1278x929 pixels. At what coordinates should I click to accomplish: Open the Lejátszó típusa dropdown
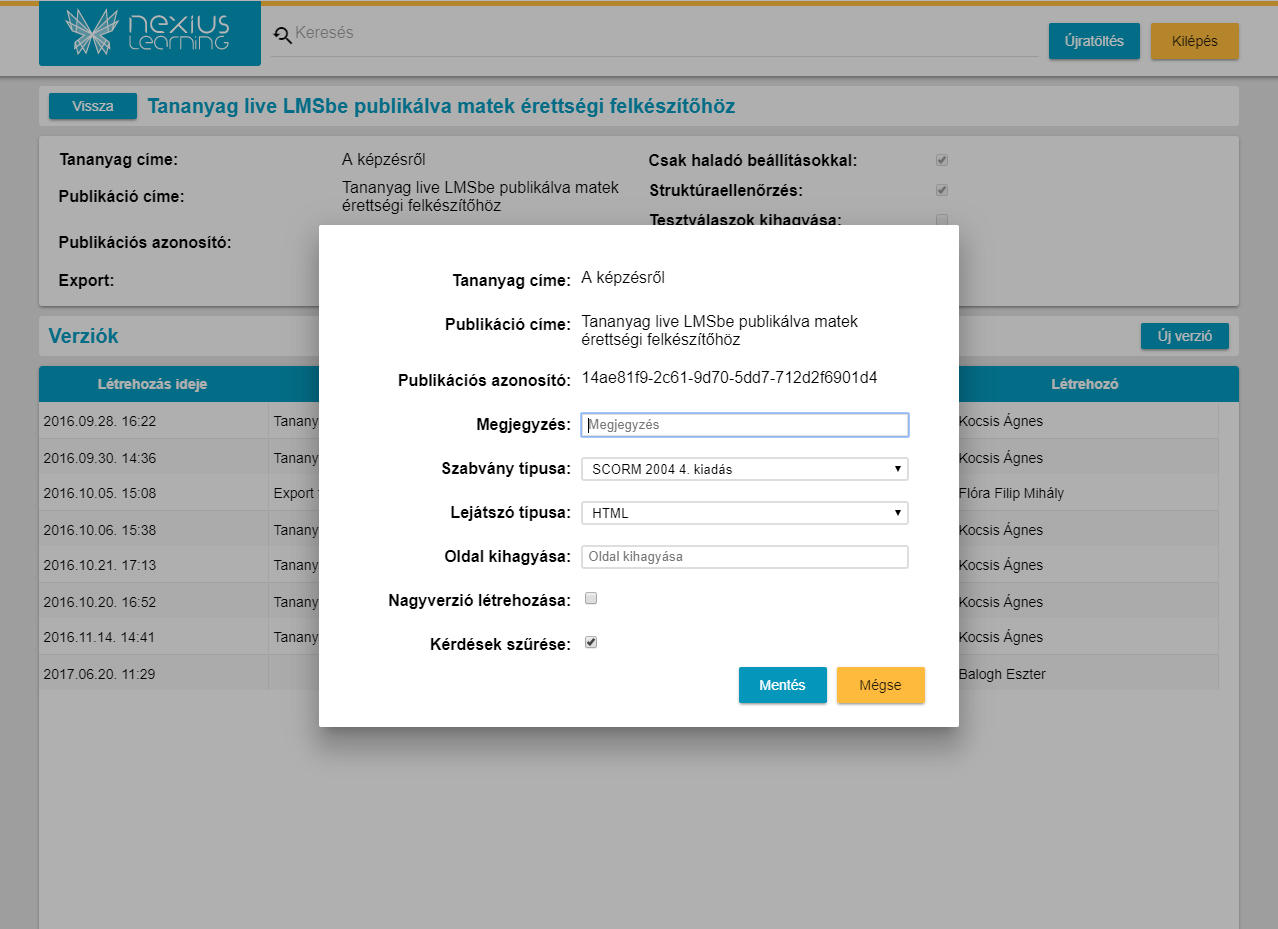[x=744, y=513]
